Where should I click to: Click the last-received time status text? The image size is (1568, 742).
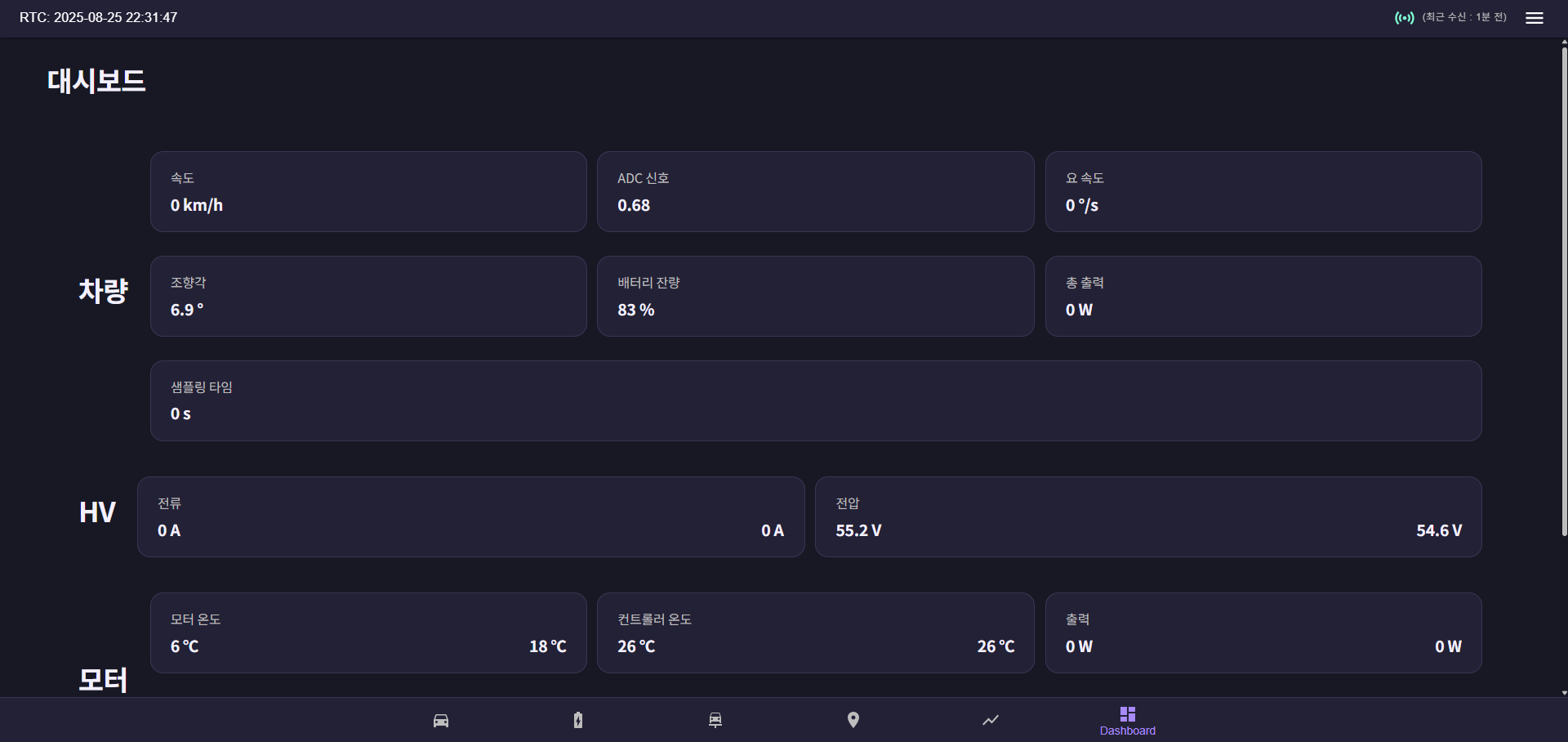pos(1464,17)
